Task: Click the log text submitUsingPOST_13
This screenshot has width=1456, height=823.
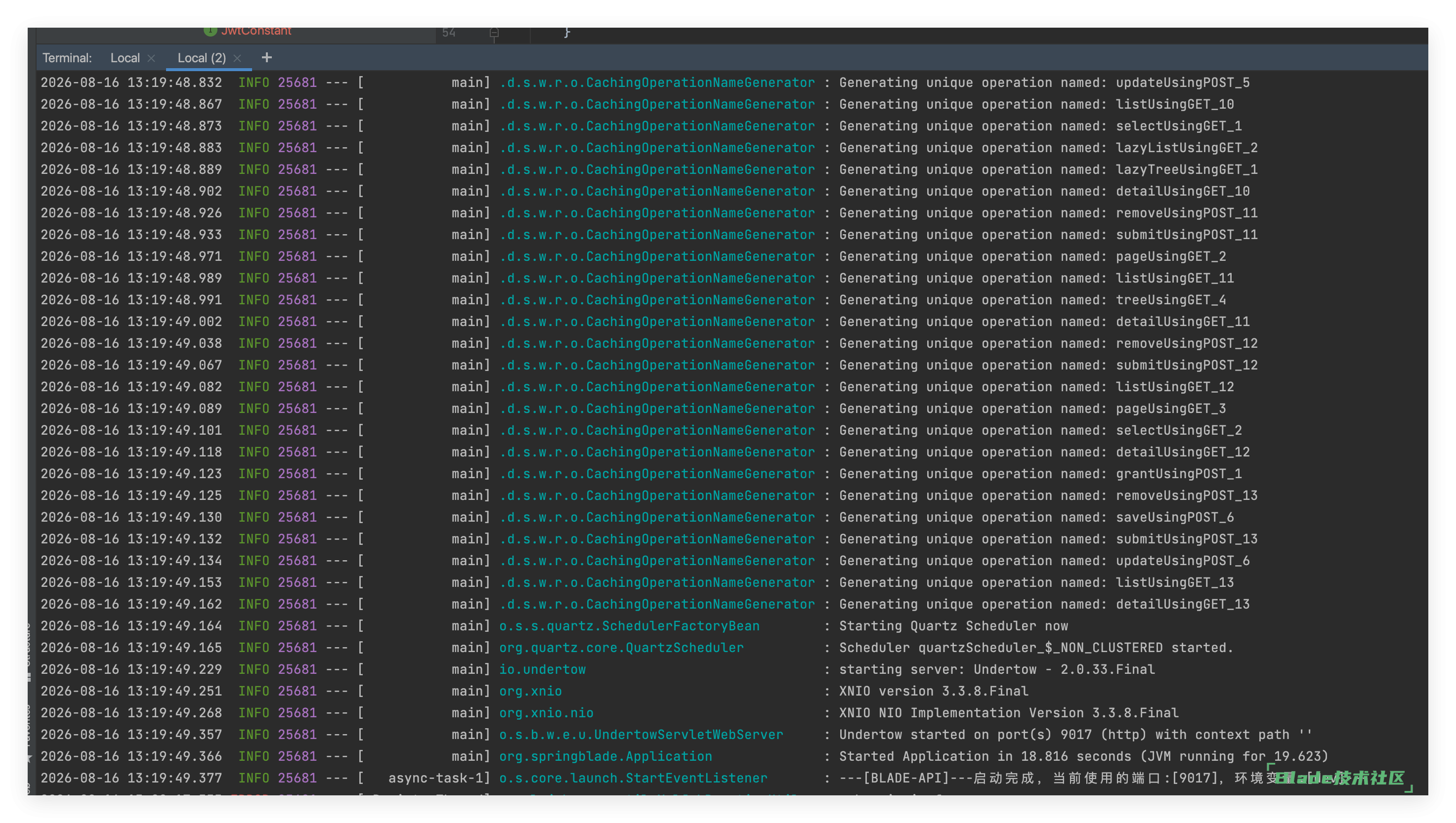Action: (x=1186, y=538)
